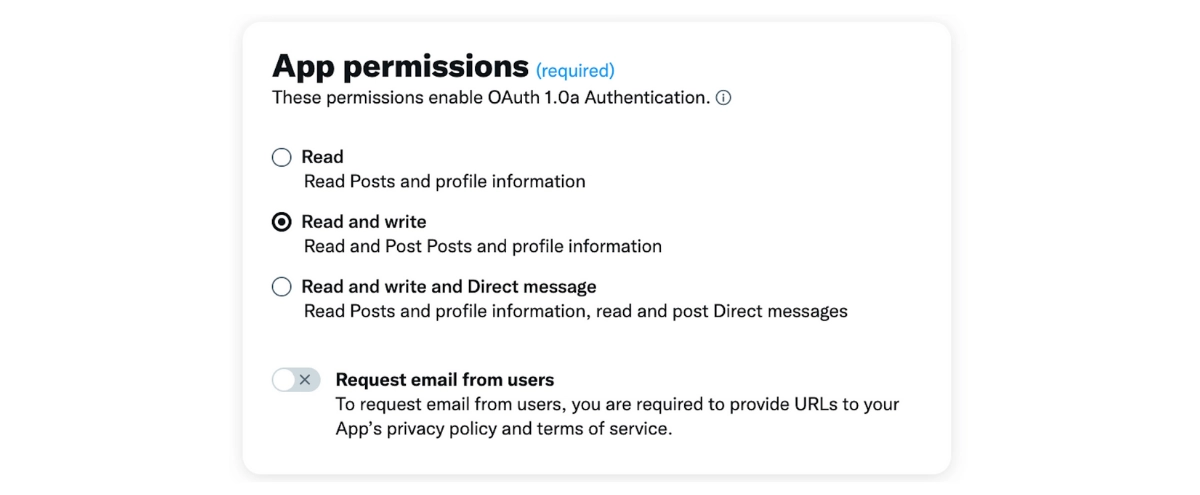Select the Read radio button

click(282, 157)
